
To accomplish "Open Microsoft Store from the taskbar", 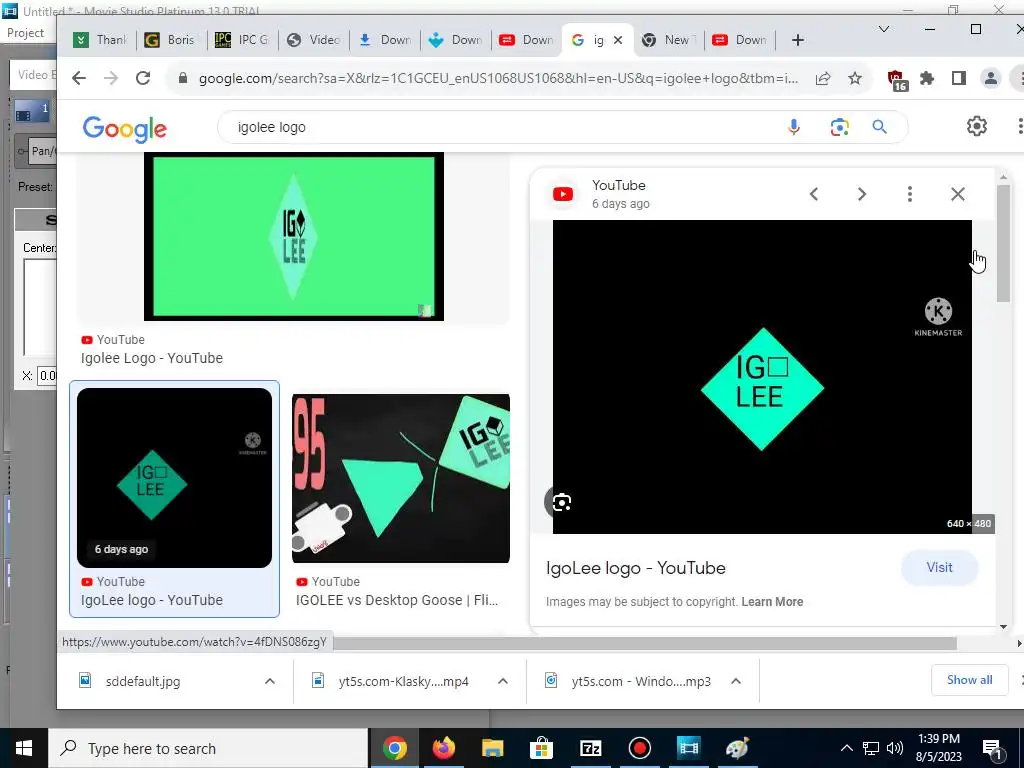I will (541, 748).
